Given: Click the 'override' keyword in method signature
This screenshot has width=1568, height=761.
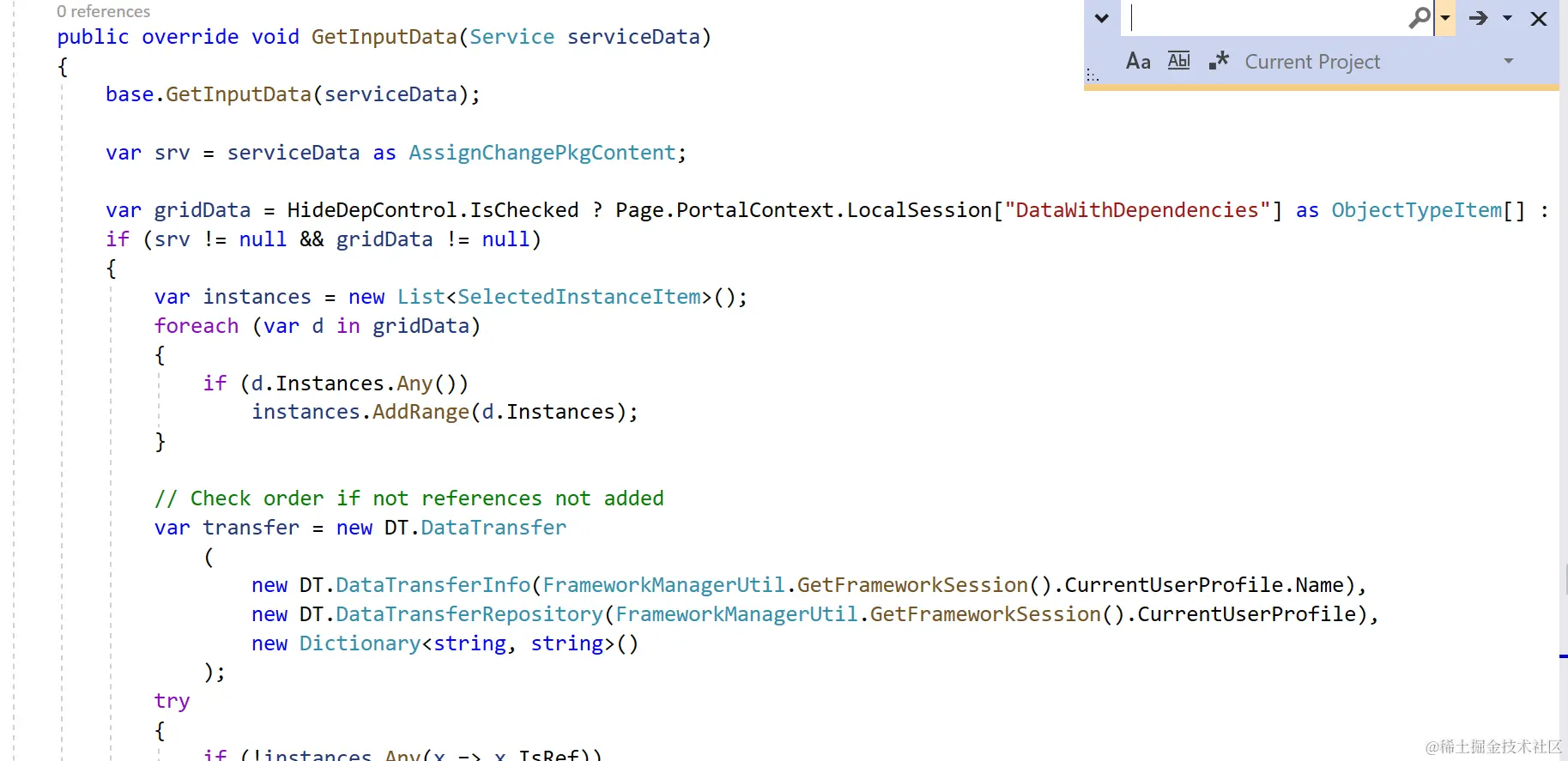Looking at the screenshot, I should [191, 37].
